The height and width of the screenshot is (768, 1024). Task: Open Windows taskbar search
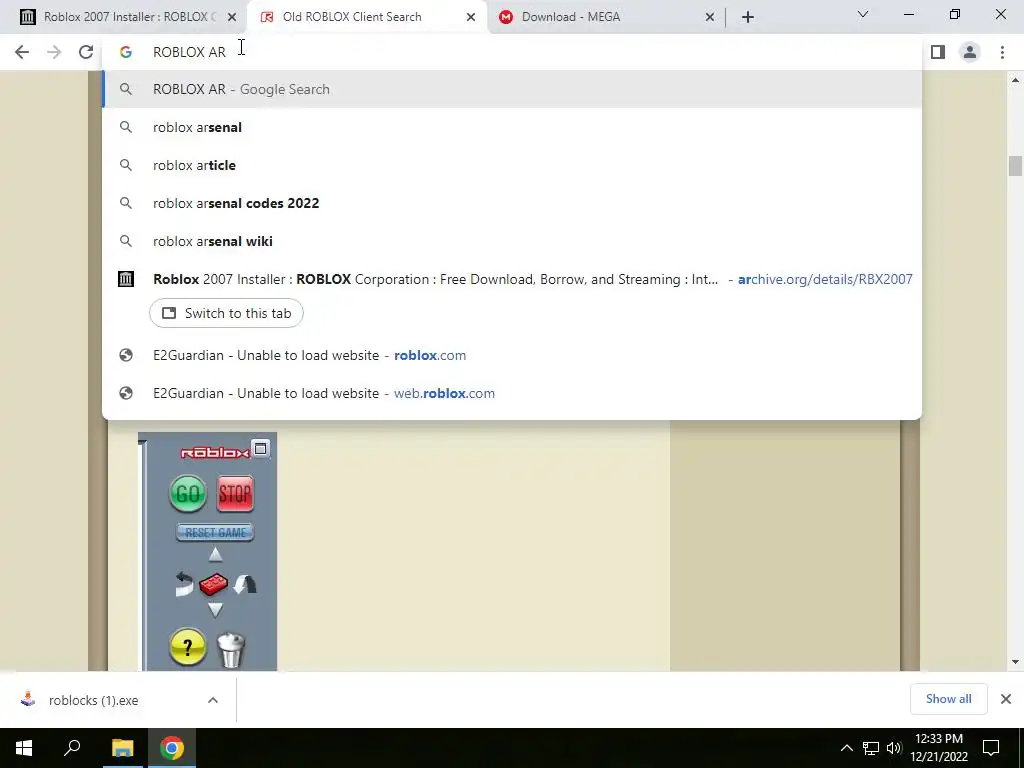click(x=72, y=748)
